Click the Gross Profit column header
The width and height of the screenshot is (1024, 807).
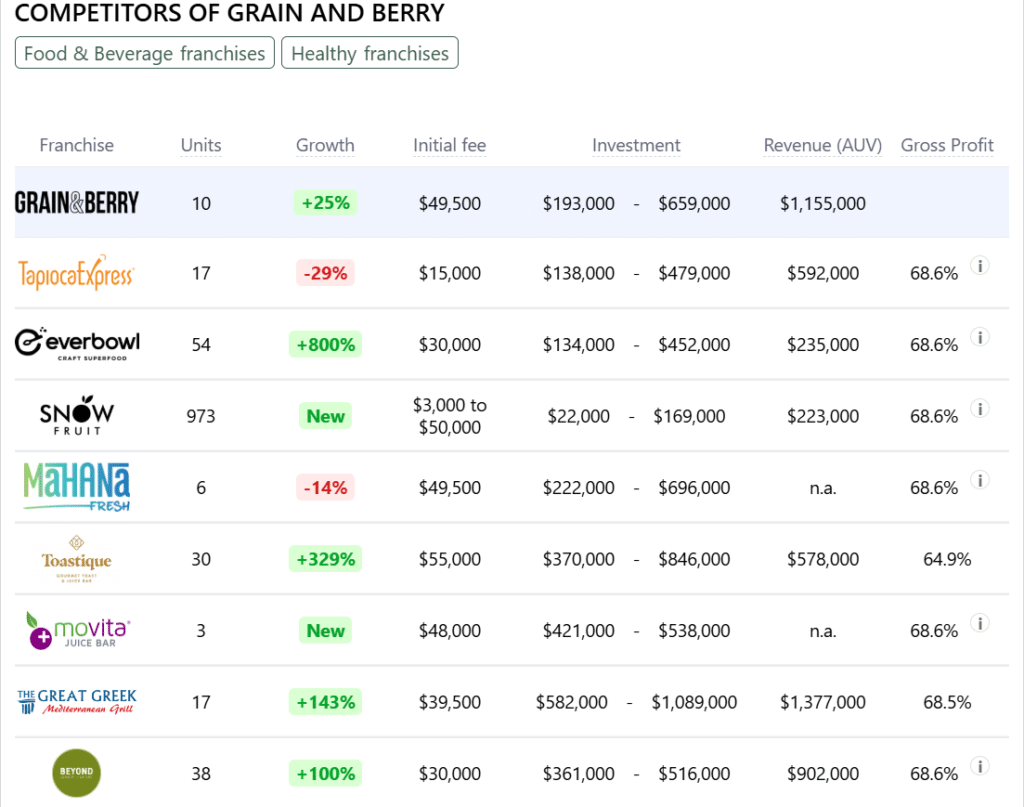[x=947, y=145]
